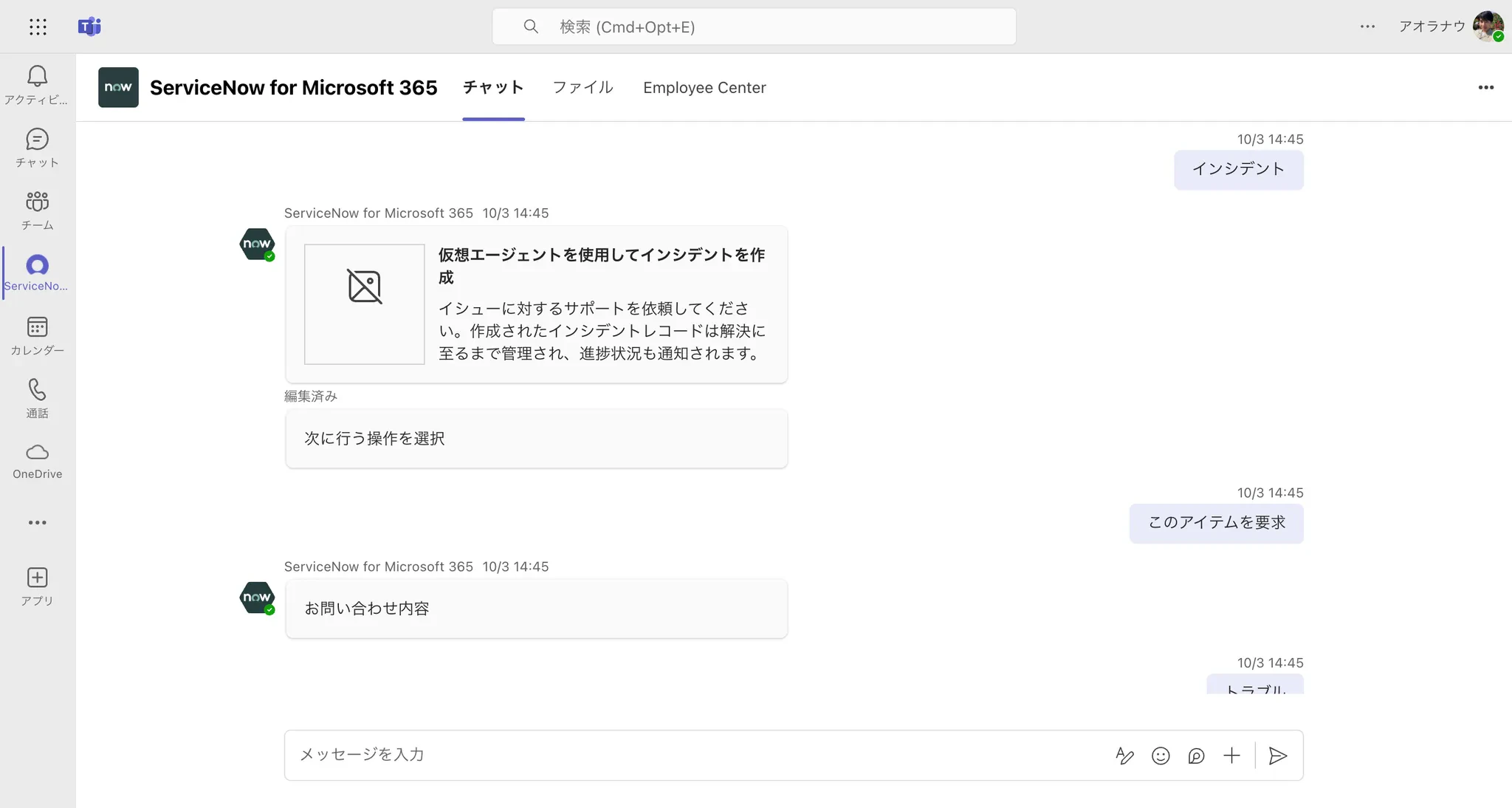The image size is (1512, 808).
Task: Open the Loop components chat icon
Action: point(1196,756)
